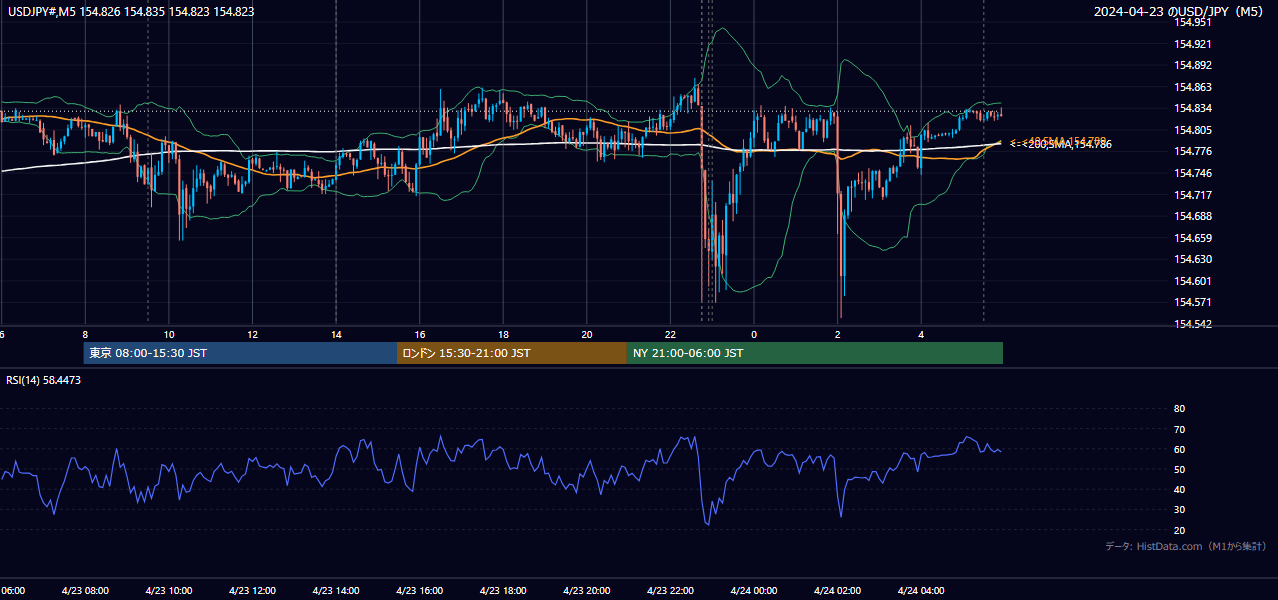Click RSI scale level 70
1278x600 pixels.
pyautogui.click(x=1179, y=429)
